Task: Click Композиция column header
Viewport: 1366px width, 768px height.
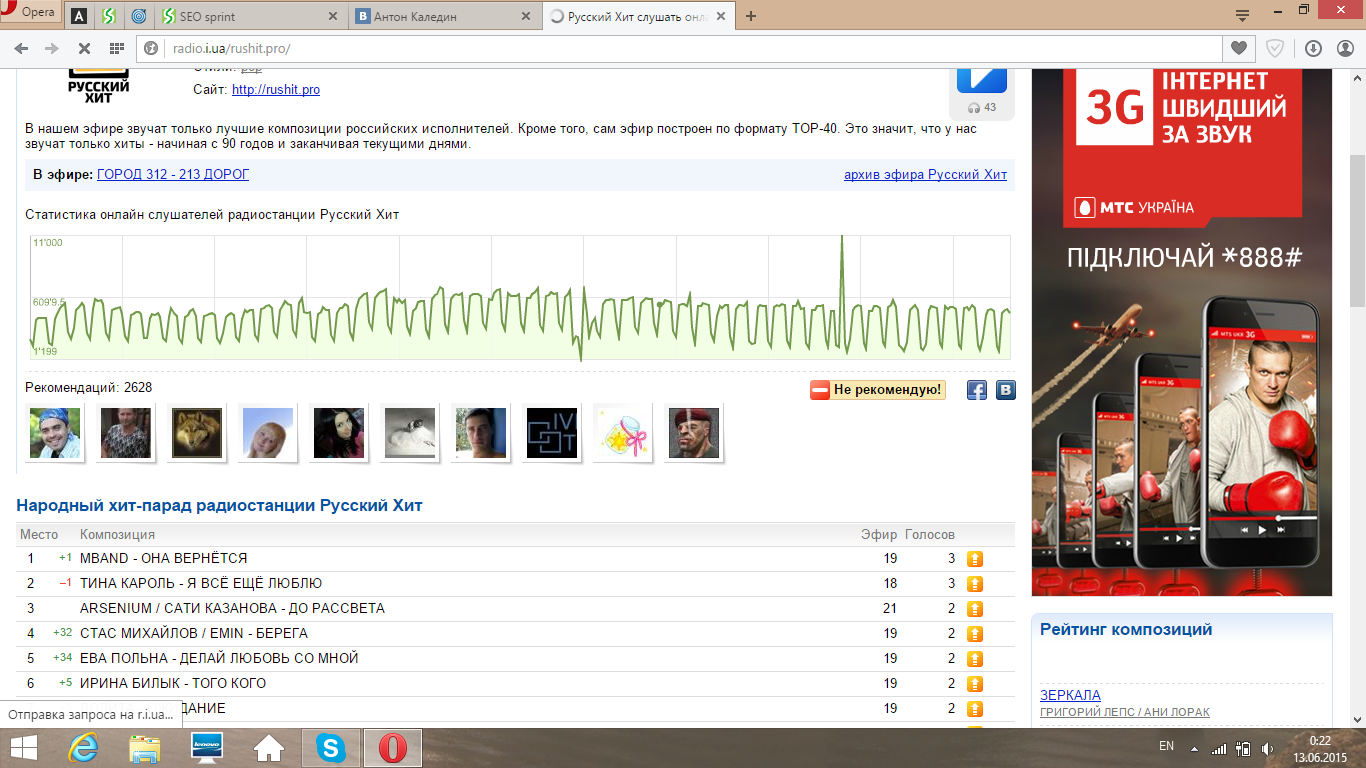Action: coord(117,535)
